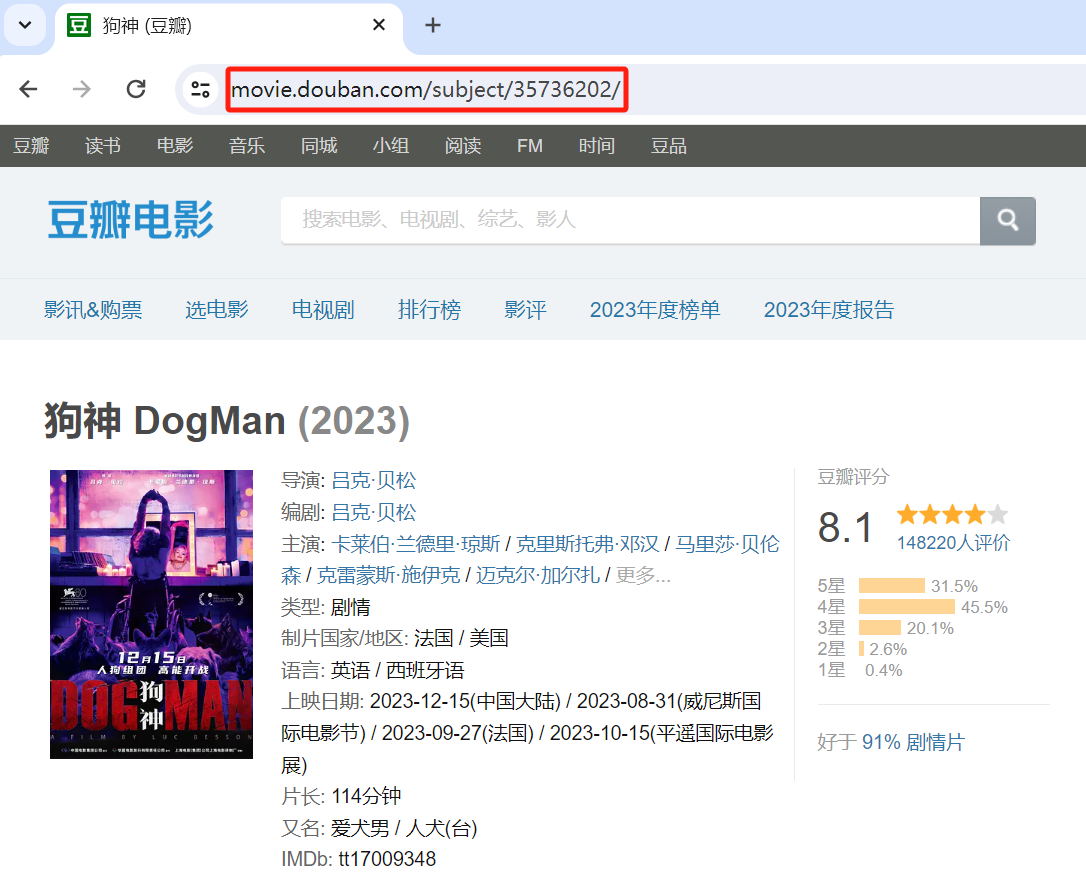This screenshot has height=883, width=1086.
Task: Reload the Douban page
Action: (136, 89)
